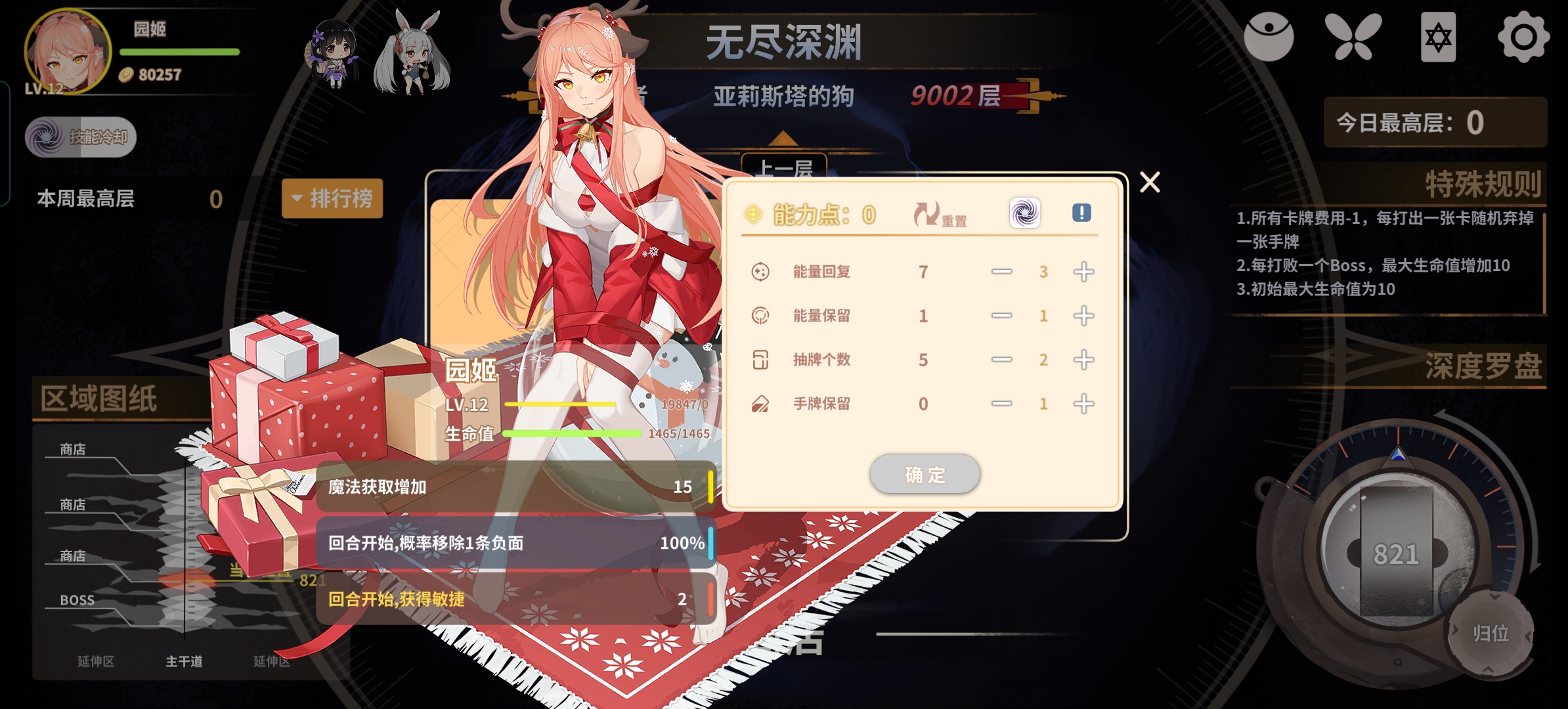1568x709 pixels.
Task: Expand the 排行榜 ranking dropdown
Action: (x=332, y=198)
